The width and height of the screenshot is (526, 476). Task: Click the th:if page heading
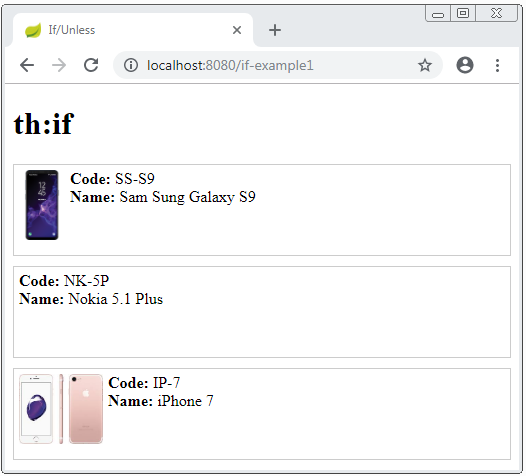[44, 124]
